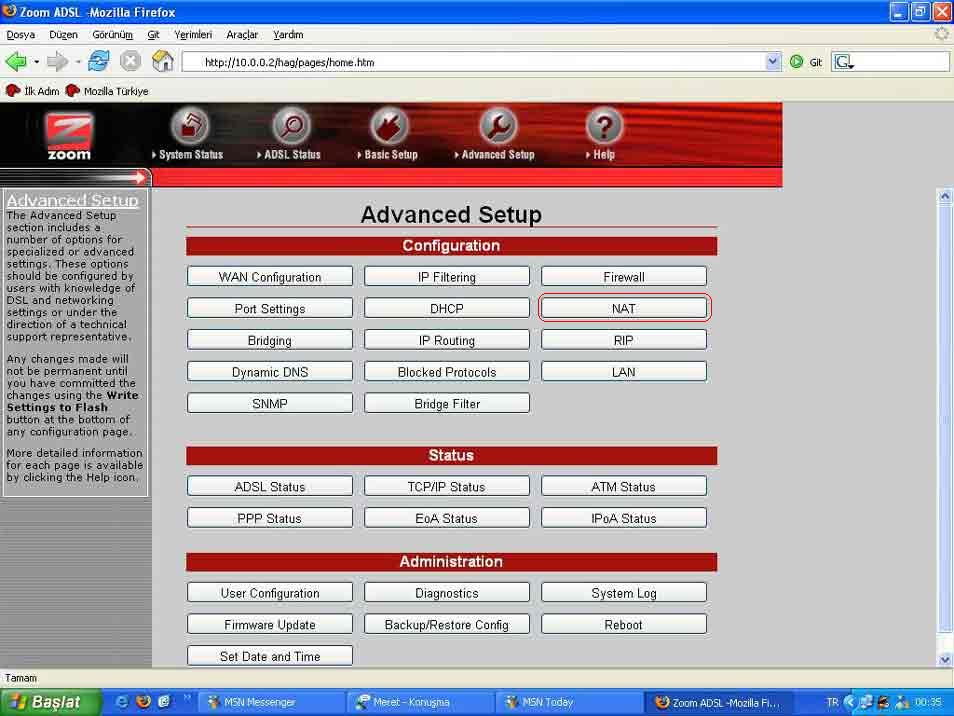This screenshot has height=716, width=954.
Task: Click the Port Settings button
Action: tap(270, 308)
